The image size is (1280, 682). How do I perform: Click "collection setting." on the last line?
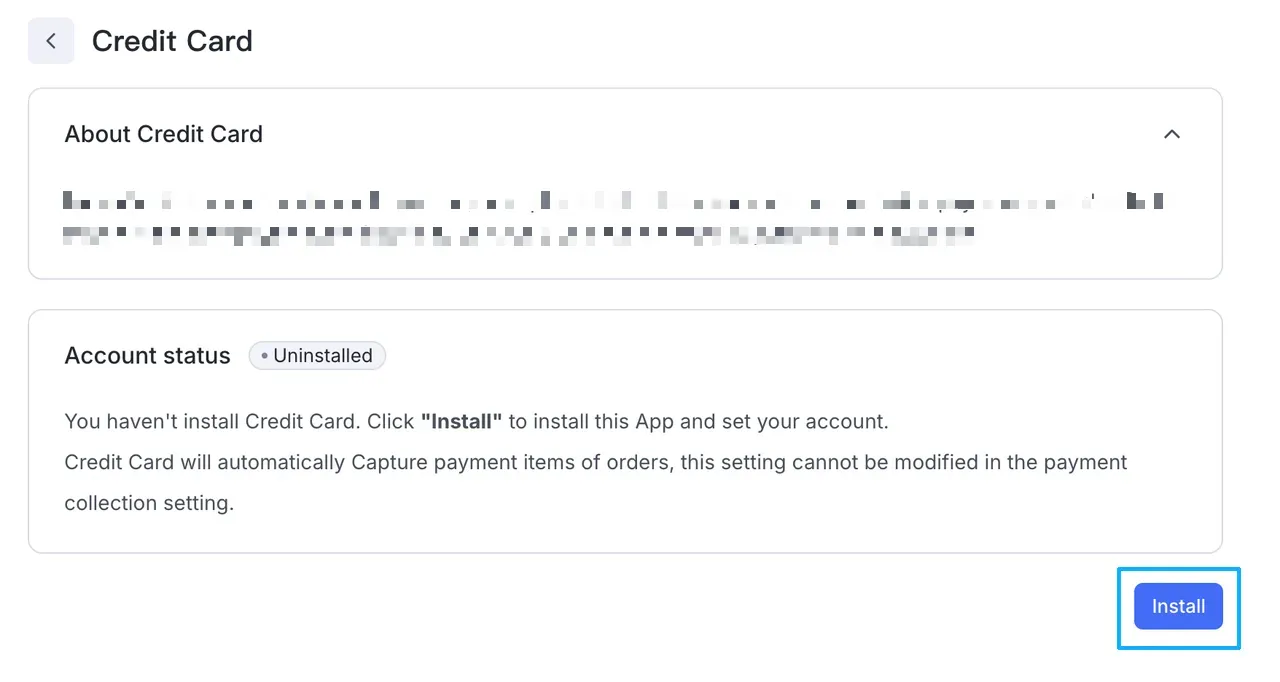point(149,503)
